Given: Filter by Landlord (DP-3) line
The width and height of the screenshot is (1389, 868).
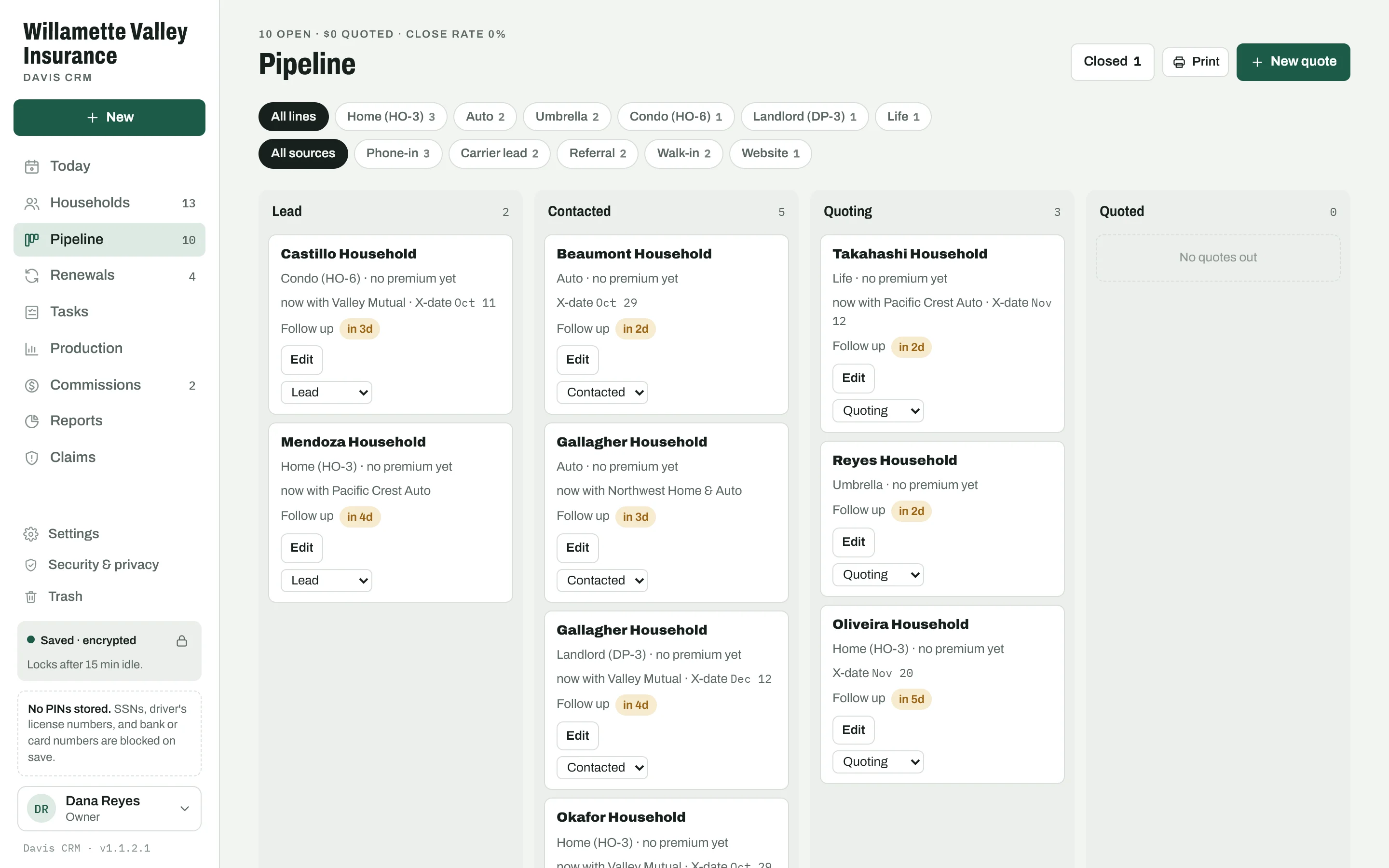Looking at the screenshot, I should [804, 117].
